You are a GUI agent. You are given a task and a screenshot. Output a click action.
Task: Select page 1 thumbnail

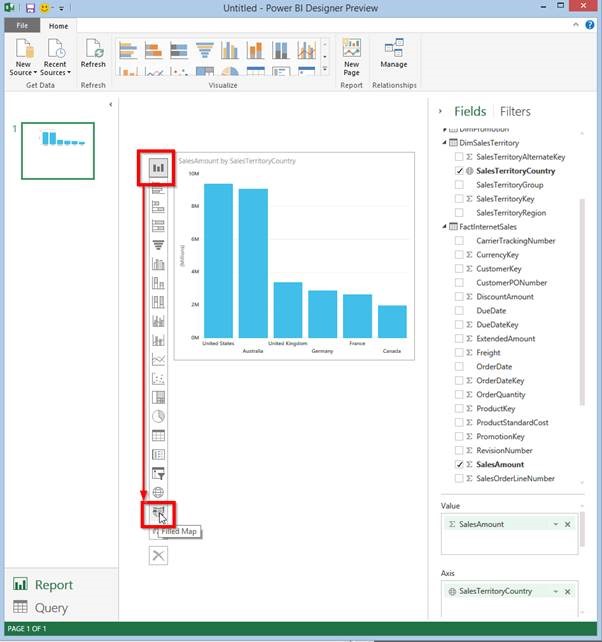coord(58,151)
